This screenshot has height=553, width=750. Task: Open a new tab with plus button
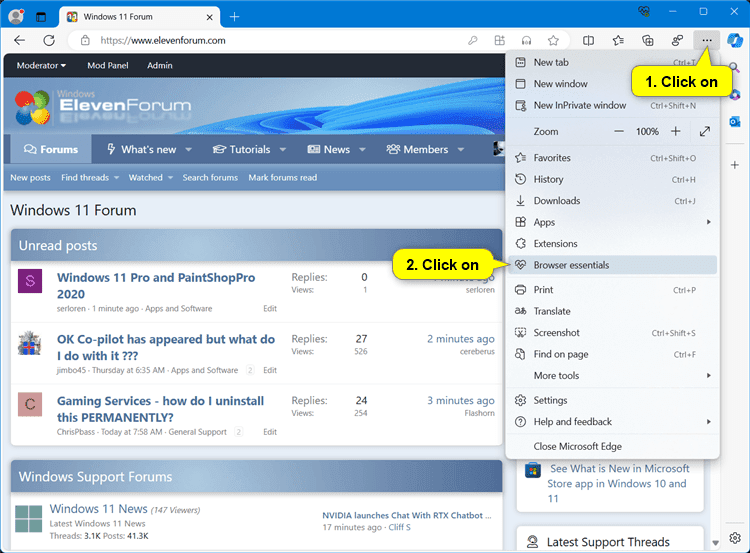[234, 17]
